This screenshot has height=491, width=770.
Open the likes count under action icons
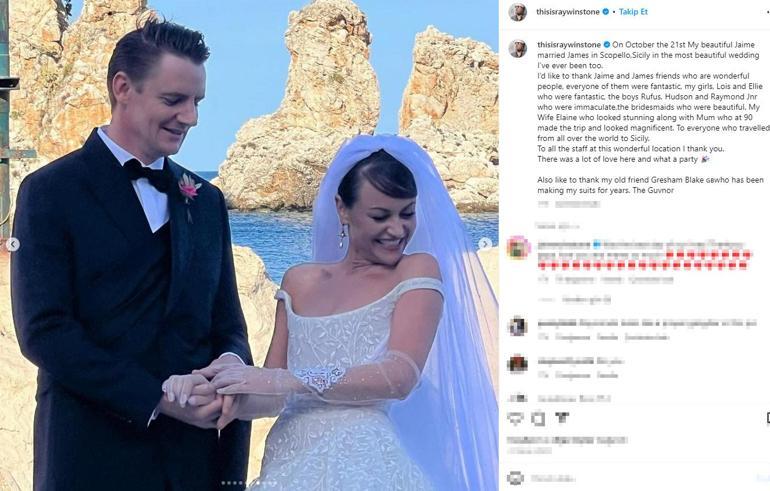click(567, 440)
